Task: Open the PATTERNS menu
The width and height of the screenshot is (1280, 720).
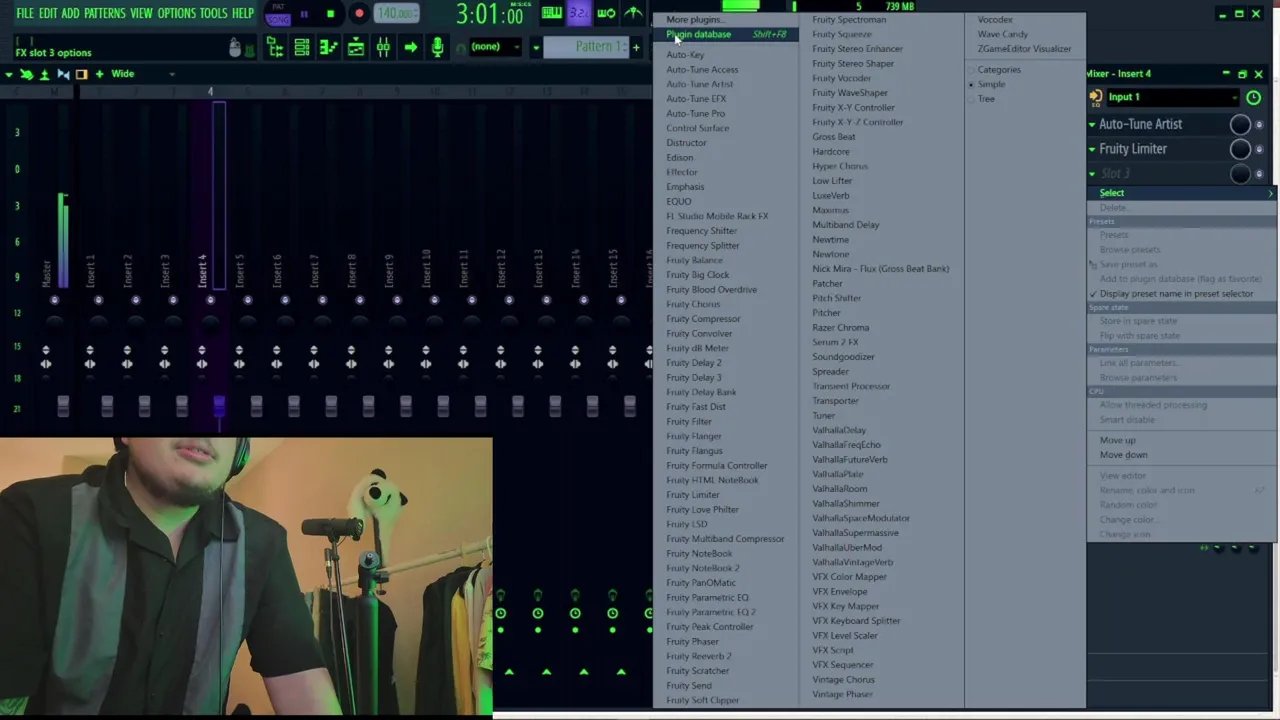Action: pyautogui.click(x=104, y=13)
